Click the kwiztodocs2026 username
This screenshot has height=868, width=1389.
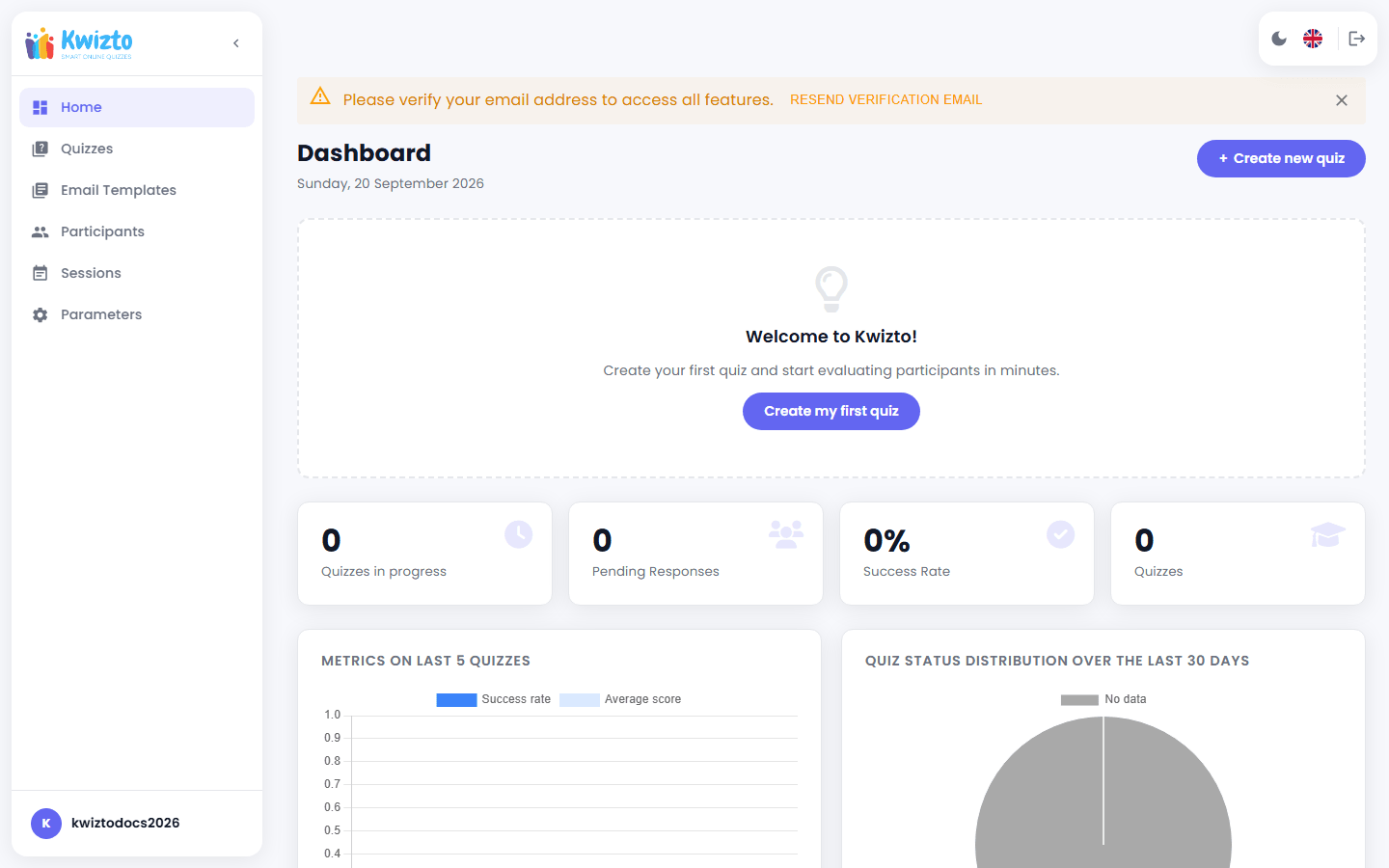[125, 823]
